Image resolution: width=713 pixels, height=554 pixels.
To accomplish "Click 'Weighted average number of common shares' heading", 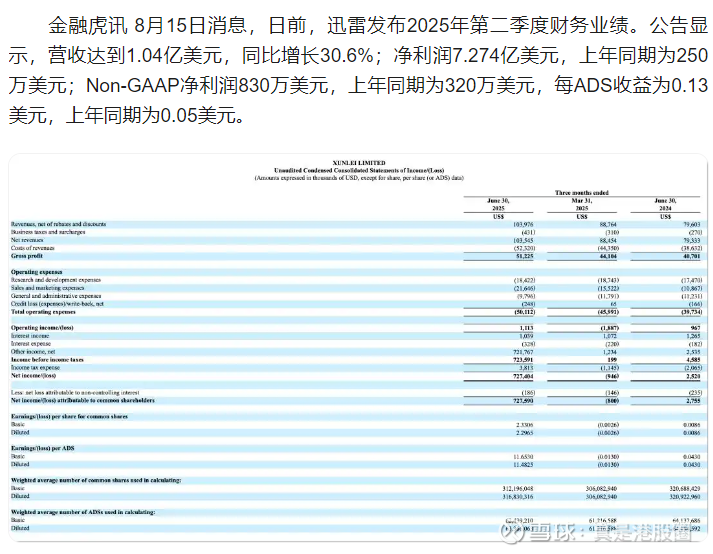I will [x=96, y=480].
